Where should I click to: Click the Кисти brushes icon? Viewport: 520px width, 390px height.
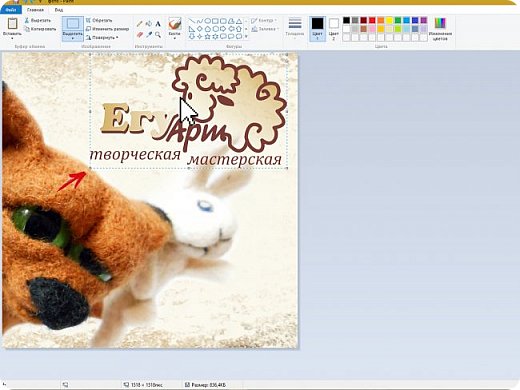tap(175, 24)
